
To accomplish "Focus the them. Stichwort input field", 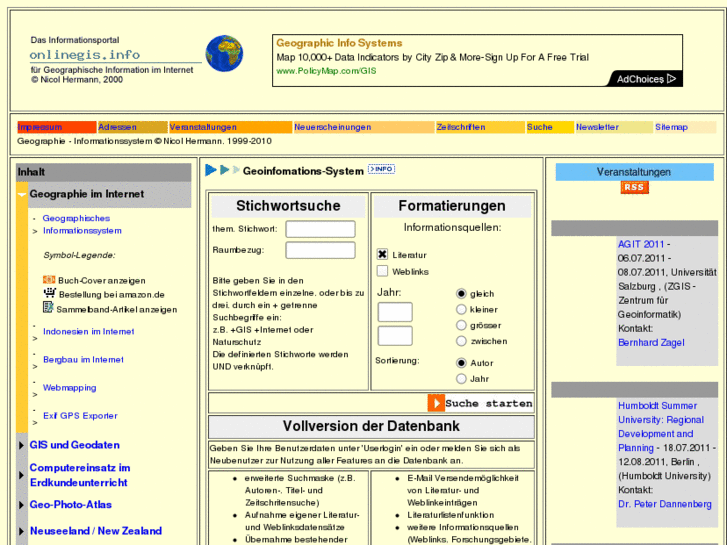I will click(320, 229).
